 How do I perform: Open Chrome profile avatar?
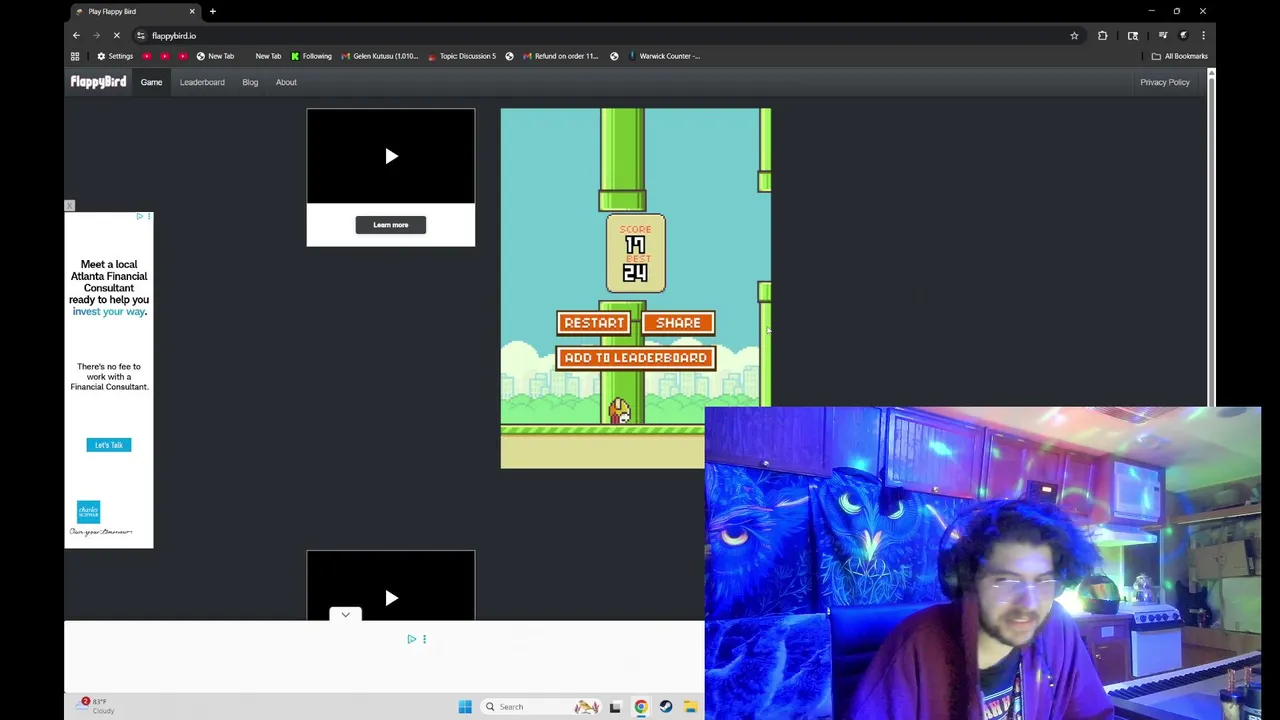point(1184,36)
